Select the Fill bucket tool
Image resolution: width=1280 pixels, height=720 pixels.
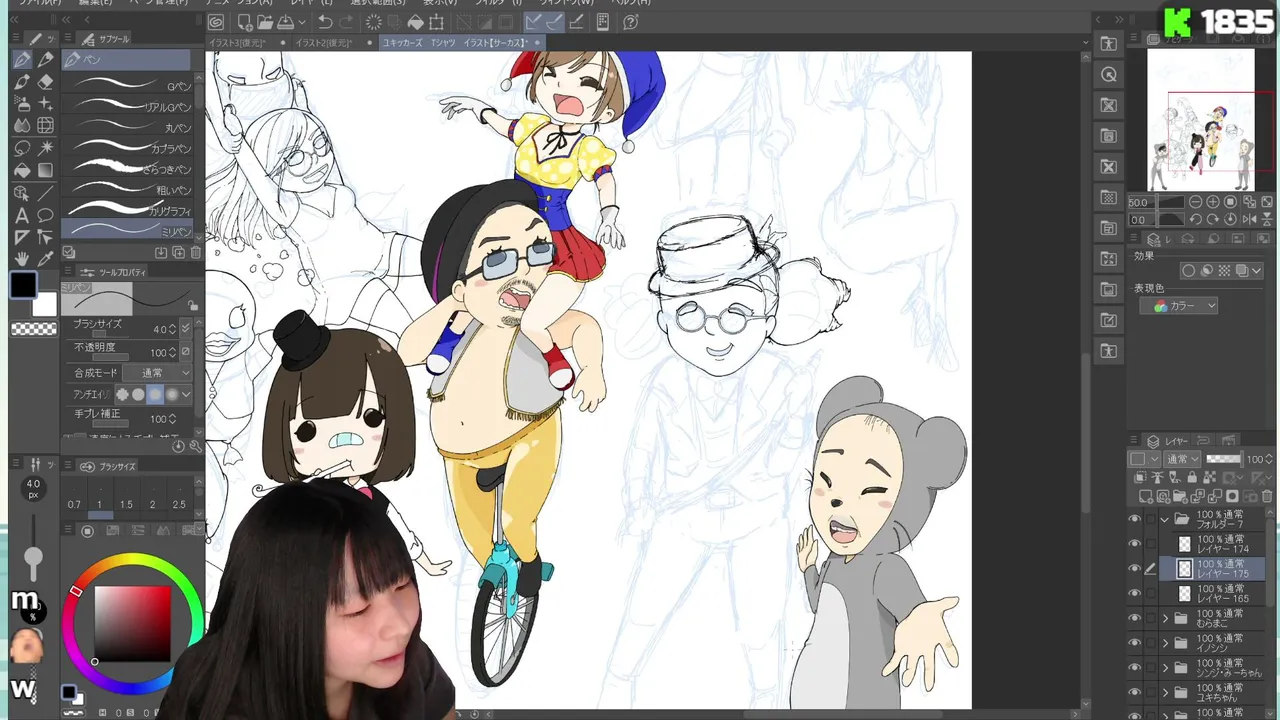(22, 170)
